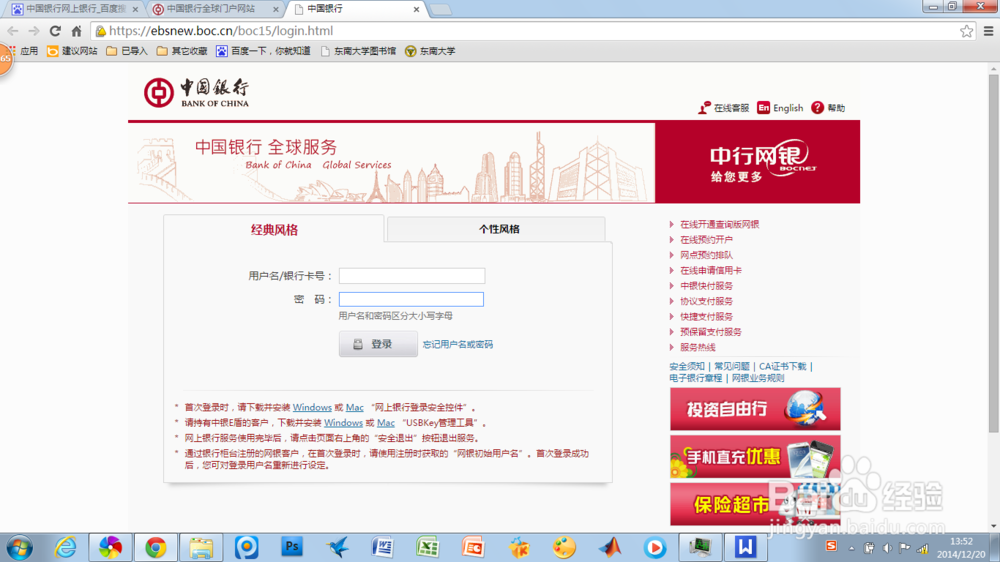Launch Photoshop from taskbar
The height and width of the screenshot is (562, 1000).
coord(291,547)
